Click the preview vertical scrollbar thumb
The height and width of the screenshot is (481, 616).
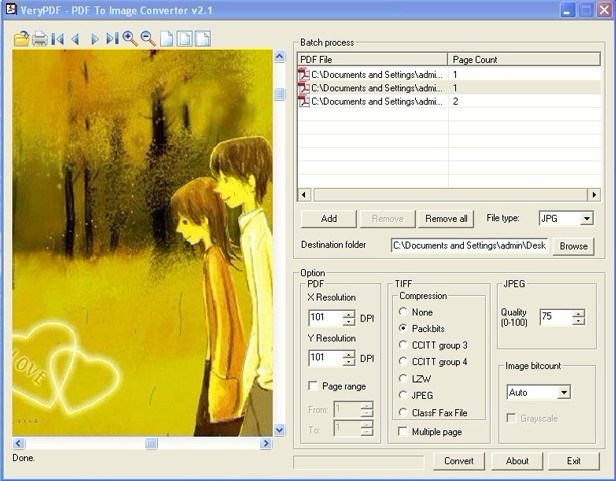coord(279,94)
